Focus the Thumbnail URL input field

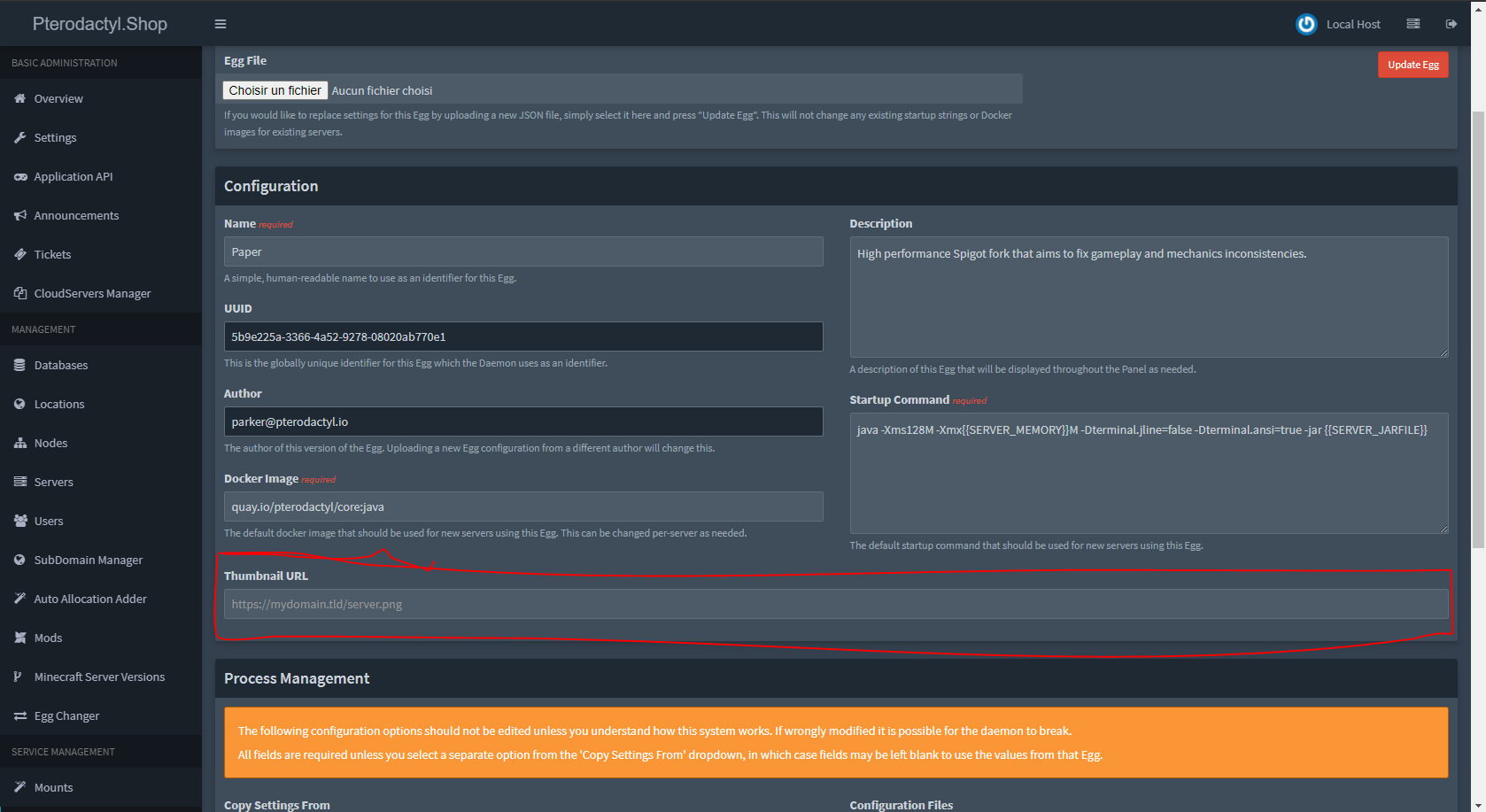835,604
